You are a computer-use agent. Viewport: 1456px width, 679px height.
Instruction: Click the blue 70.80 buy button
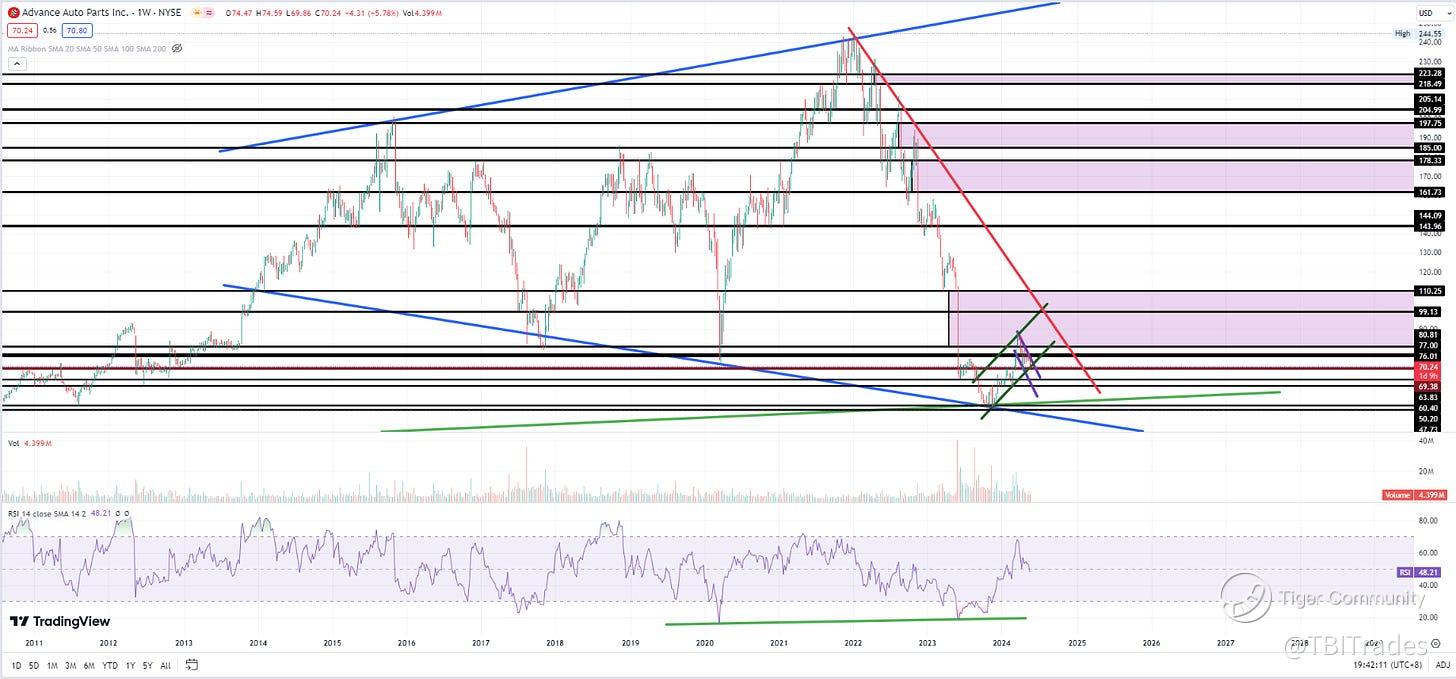pyautogui.click(x=79, y=30)
